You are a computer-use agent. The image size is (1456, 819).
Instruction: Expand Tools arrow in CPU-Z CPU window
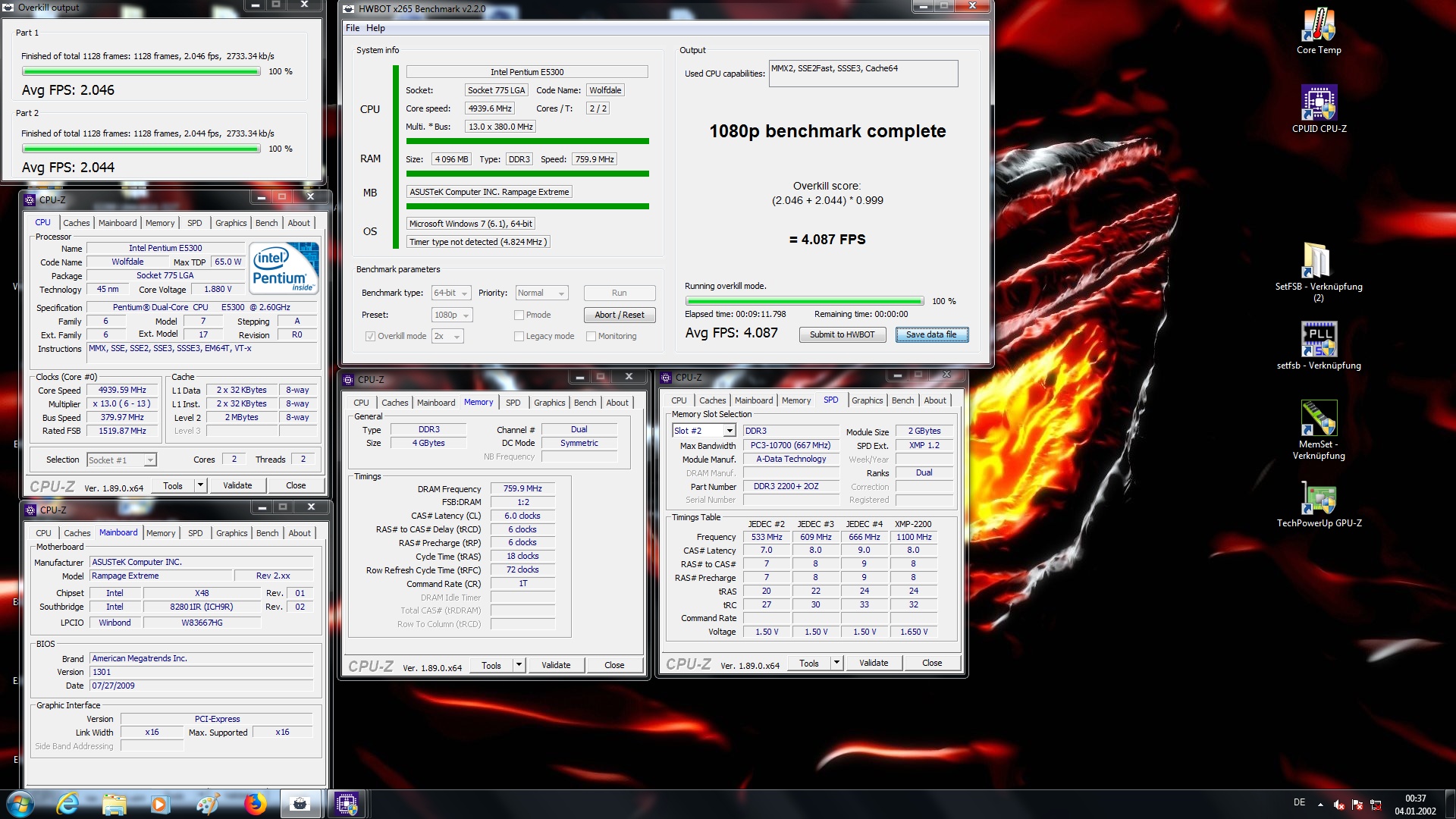click(x=200, y=485)
